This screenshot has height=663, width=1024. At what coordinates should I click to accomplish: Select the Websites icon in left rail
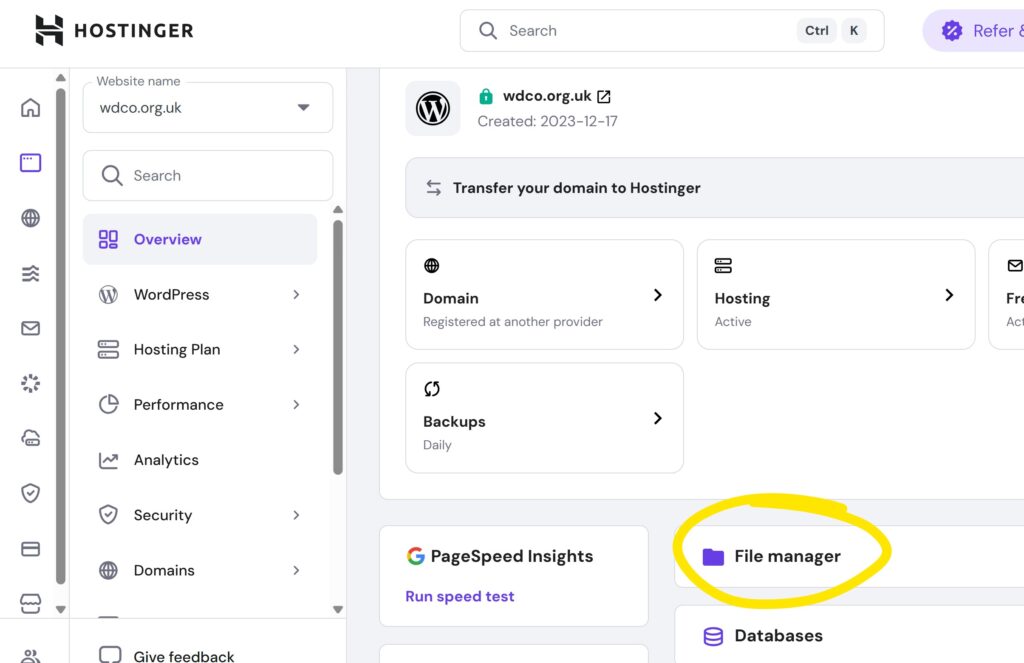coord(31,163)
